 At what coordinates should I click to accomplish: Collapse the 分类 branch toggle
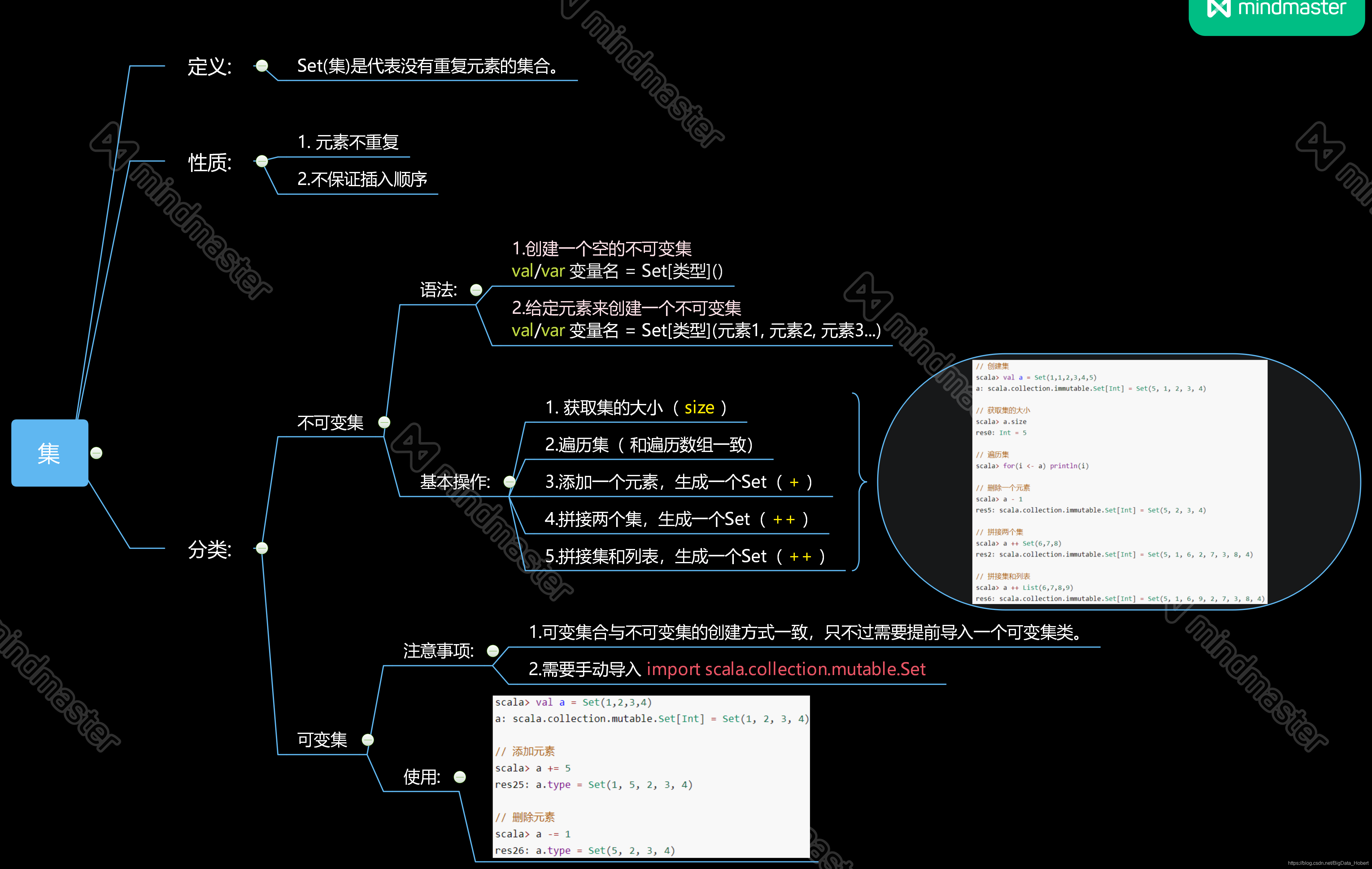[262, 549]
